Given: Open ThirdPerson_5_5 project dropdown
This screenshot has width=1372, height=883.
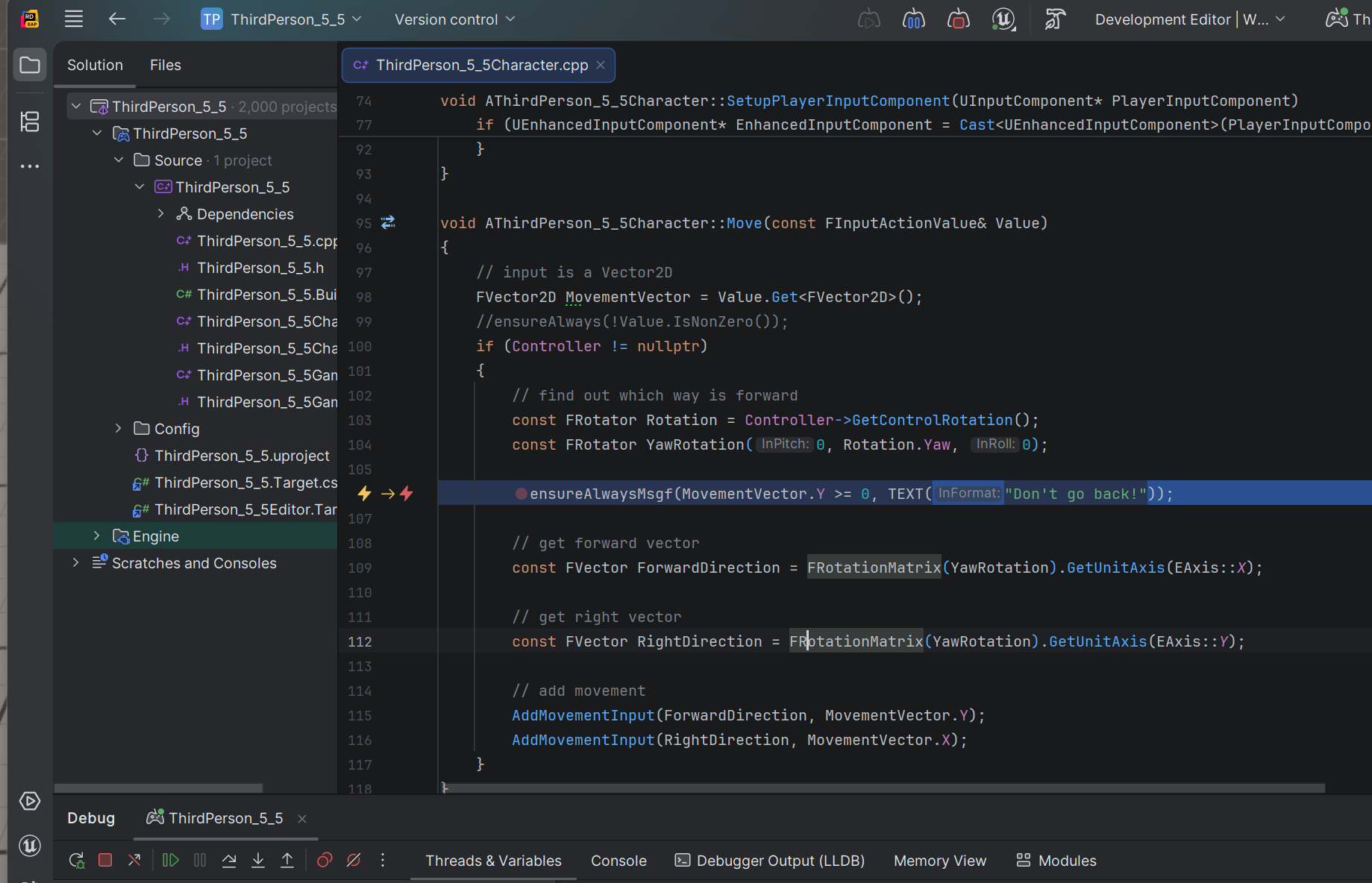Looking at the screenshot, I should click(x=281, y=19).
